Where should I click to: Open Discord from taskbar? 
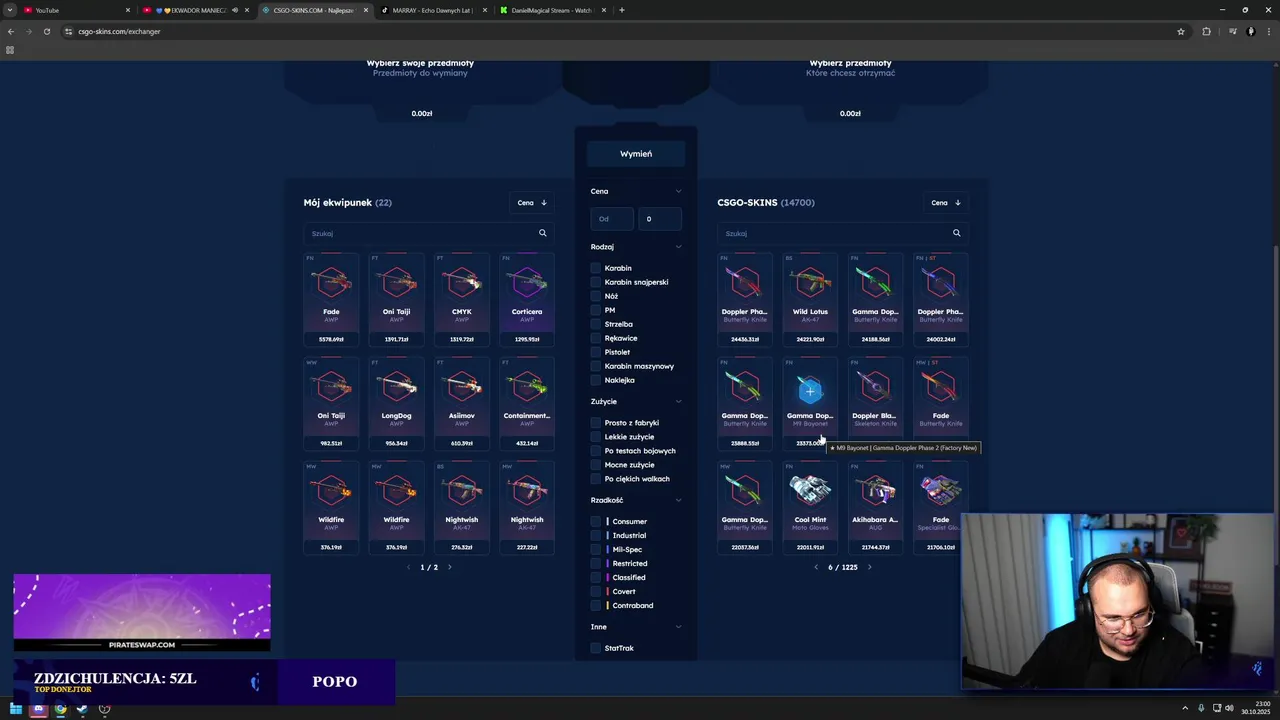38,709
